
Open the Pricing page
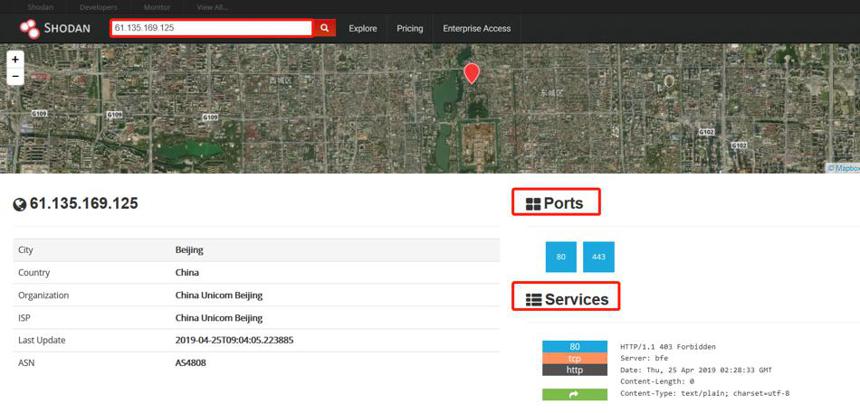click(x=410, y=29)
